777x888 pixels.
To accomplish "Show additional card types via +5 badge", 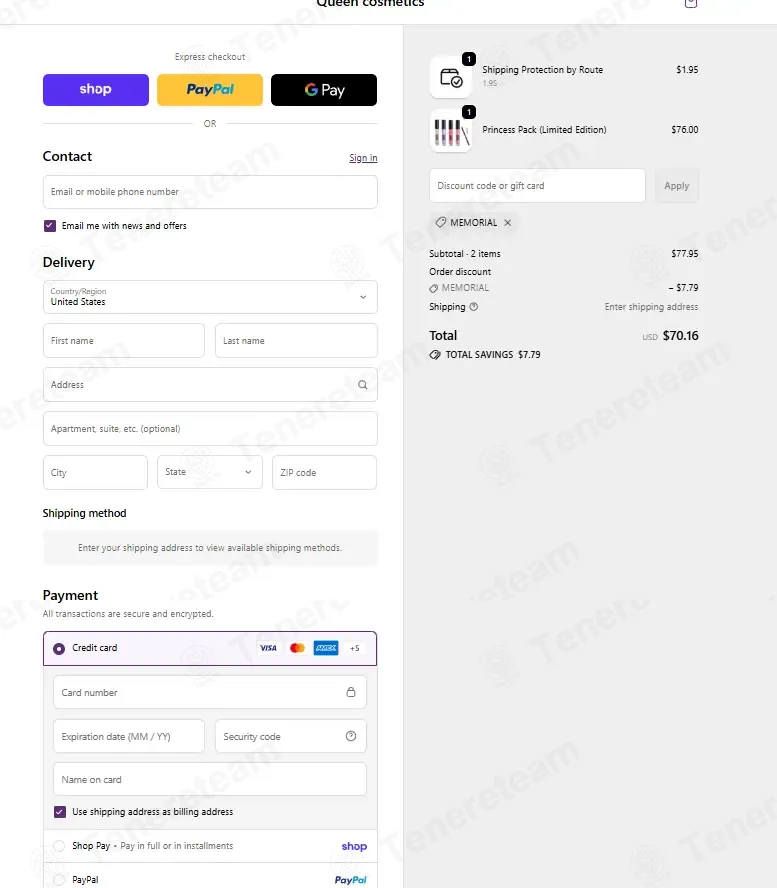I will (355, 648).
